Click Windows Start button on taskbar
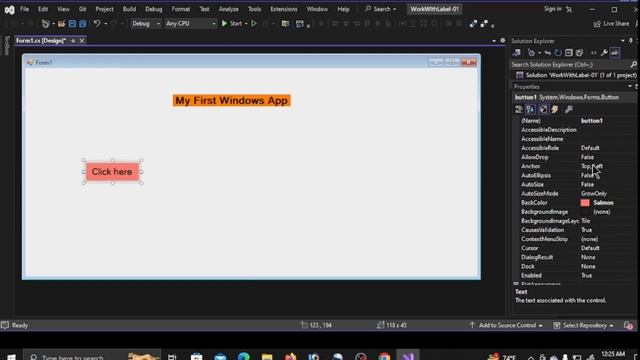The image size is (640, 360). click(11, 357)
